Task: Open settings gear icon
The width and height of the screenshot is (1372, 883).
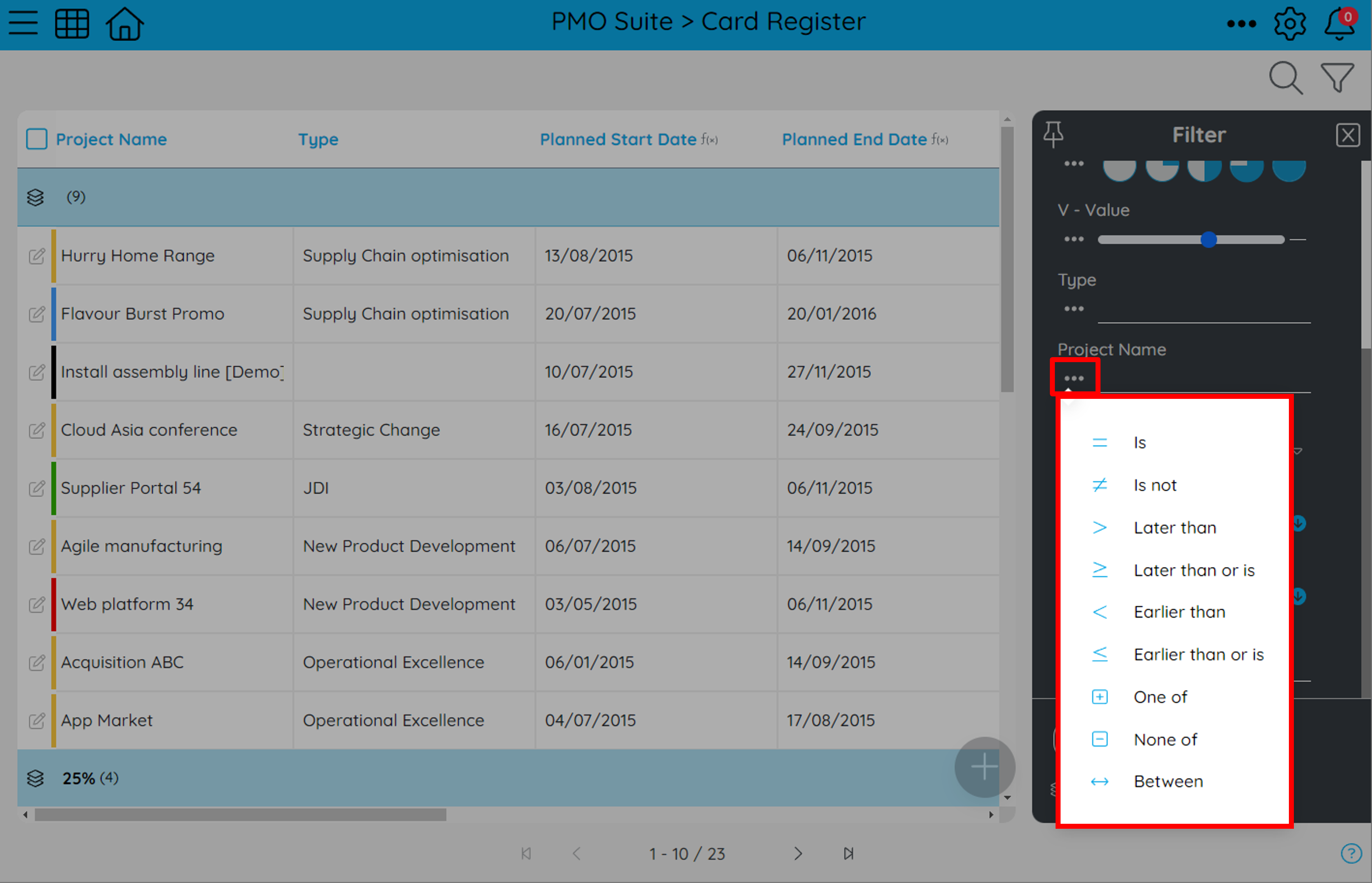Action: 1290,24
